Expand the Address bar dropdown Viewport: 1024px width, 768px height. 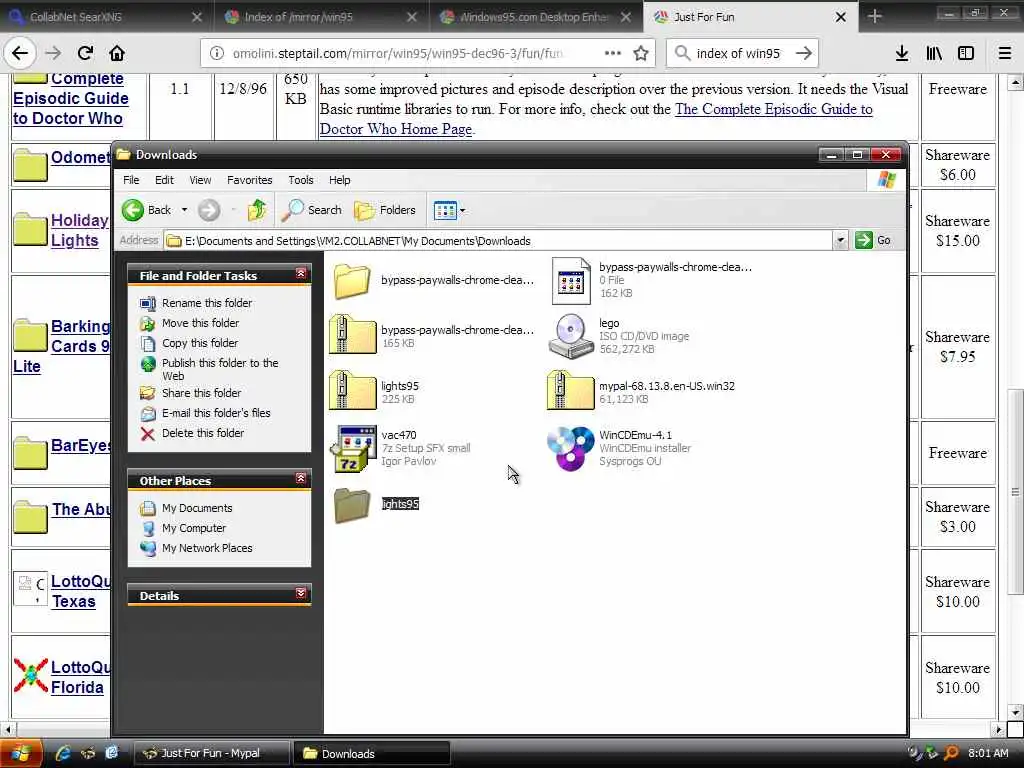(x=840, y=240)
